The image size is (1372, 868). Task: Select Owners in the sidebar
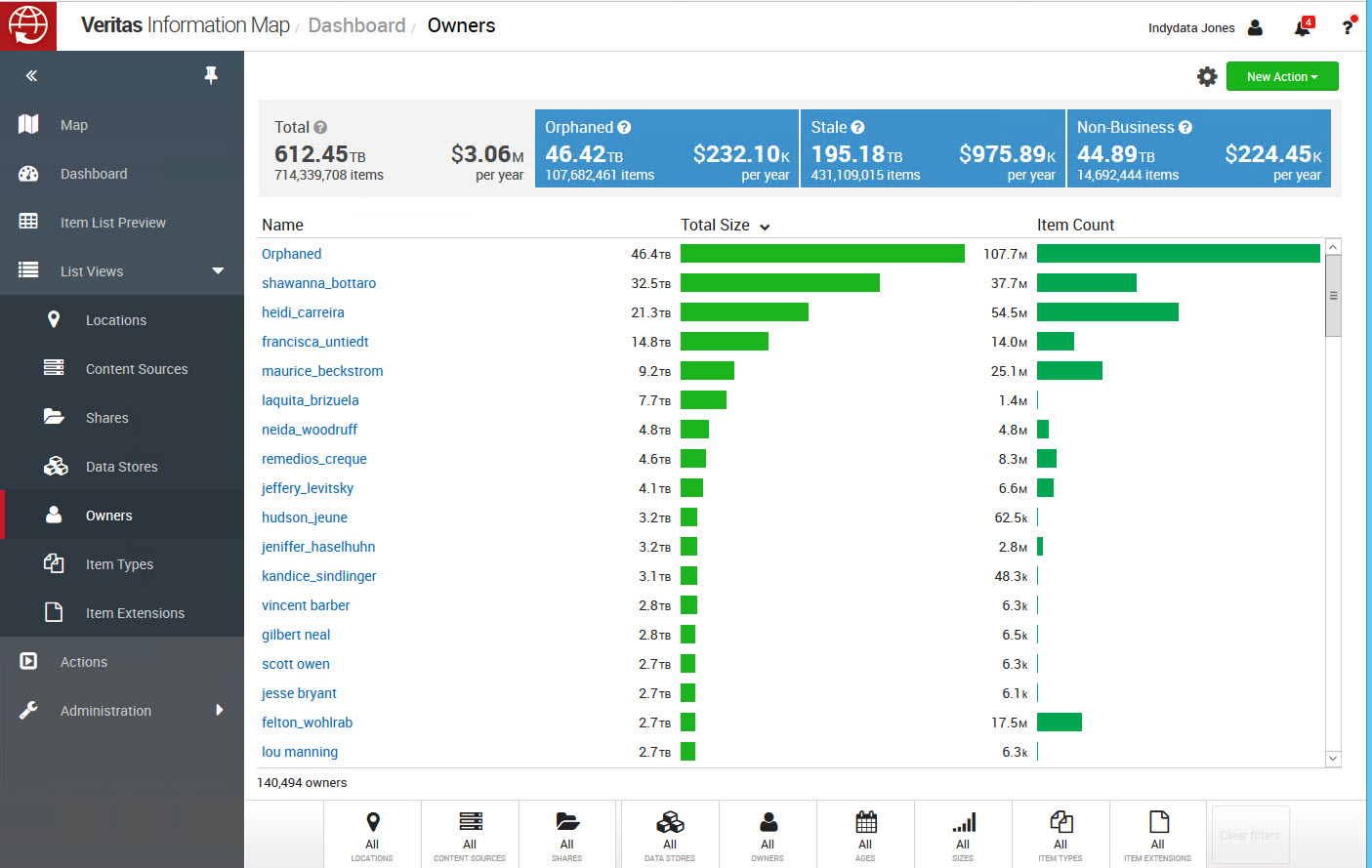coord(122,516)
